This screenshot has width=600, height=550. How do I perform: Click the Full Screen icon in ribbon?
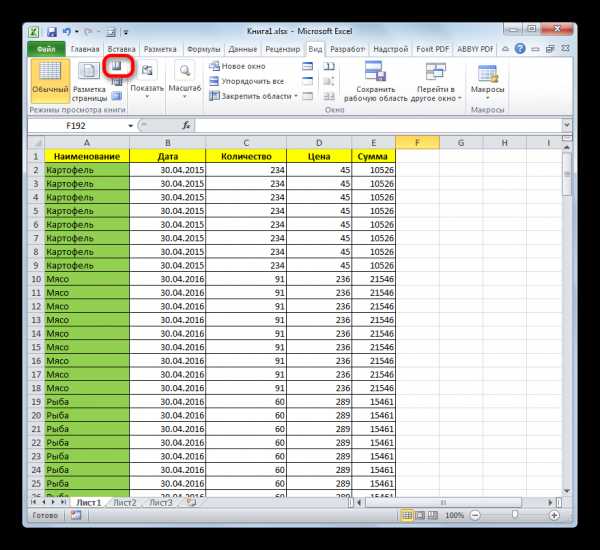pyautogui.click(x=117, y=96)
